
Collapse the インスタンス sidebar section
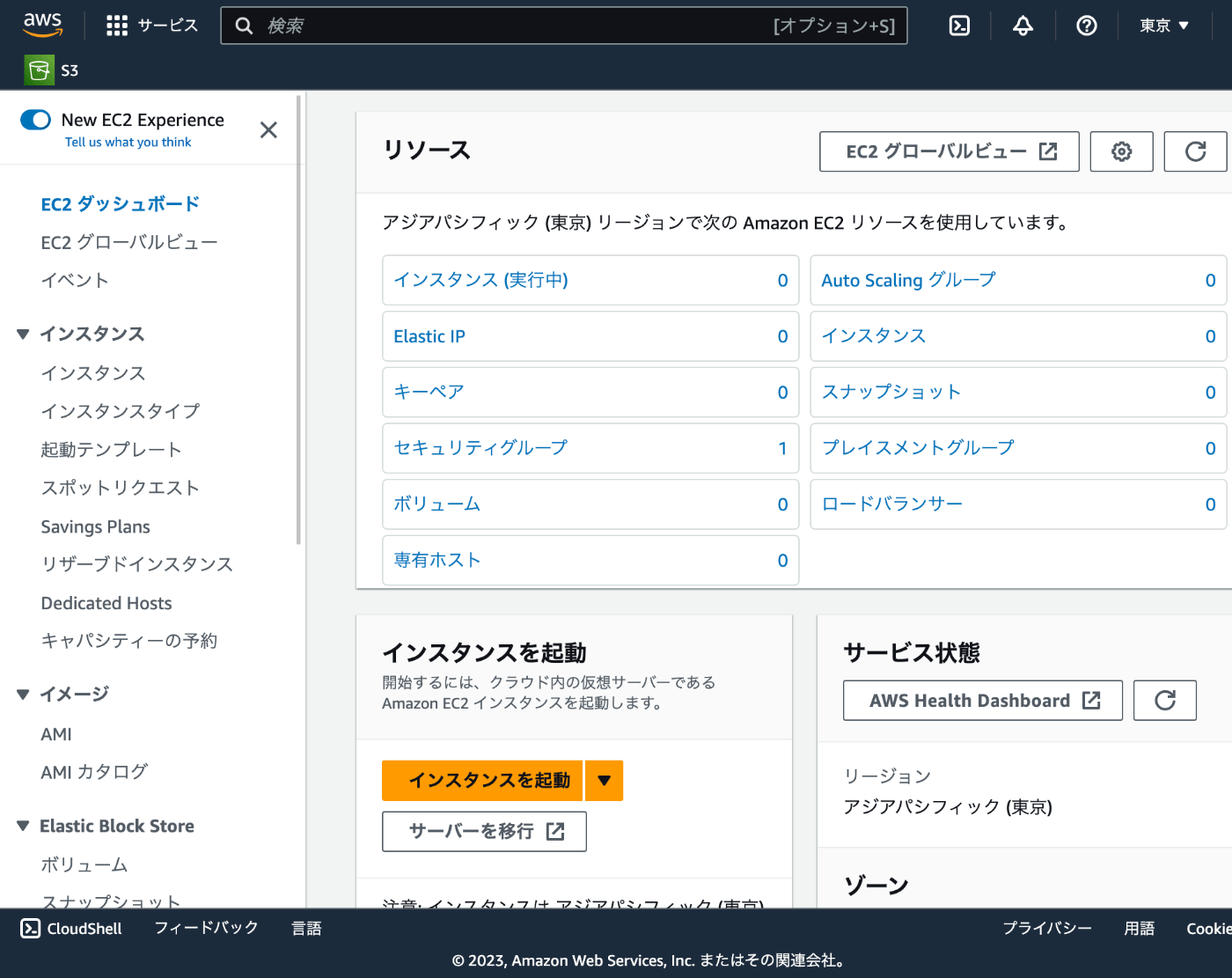(x=23, y=335)
